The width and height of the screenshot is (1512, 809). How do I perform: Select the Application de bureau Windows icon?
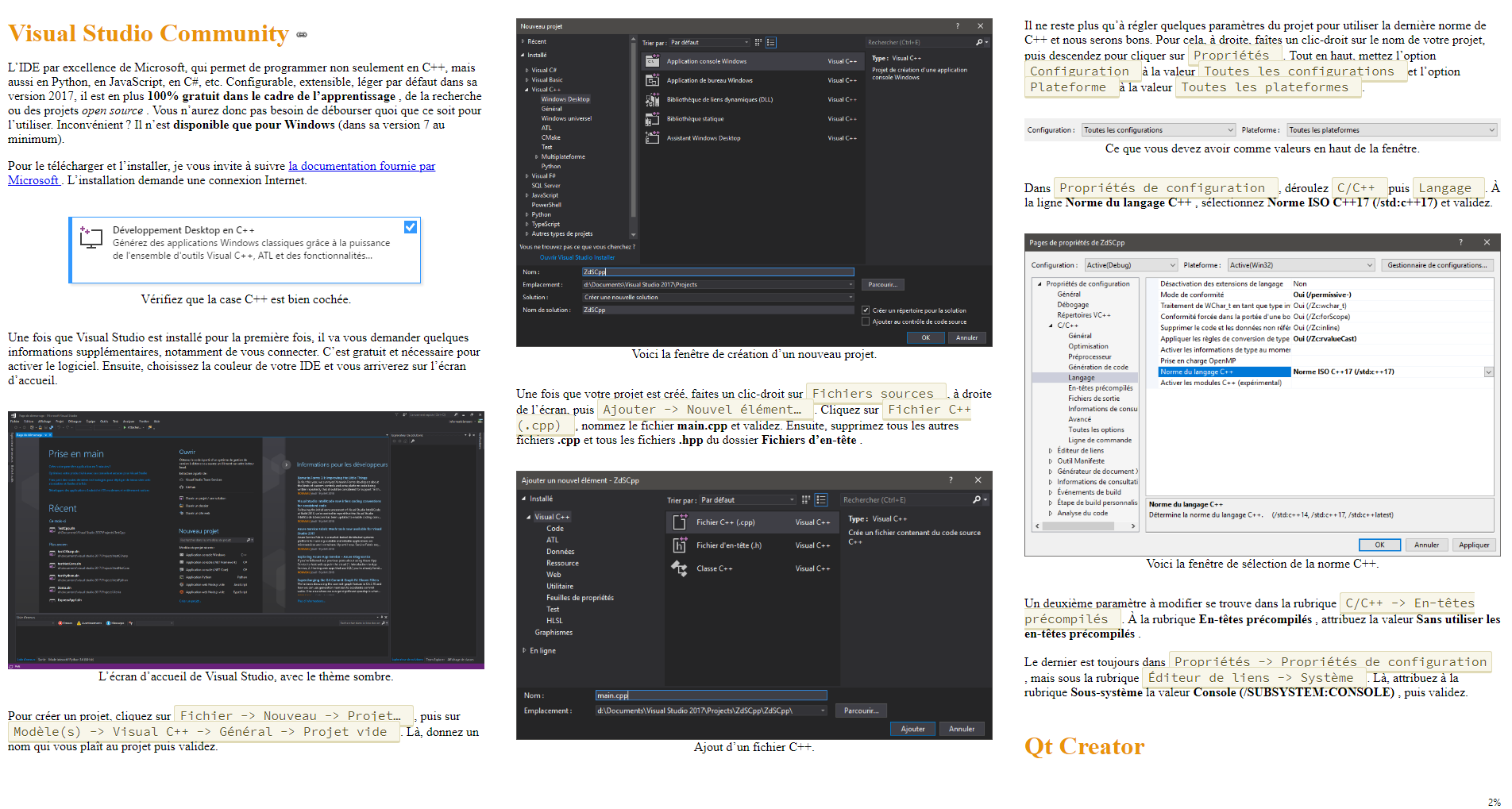[x=652, y=80]
